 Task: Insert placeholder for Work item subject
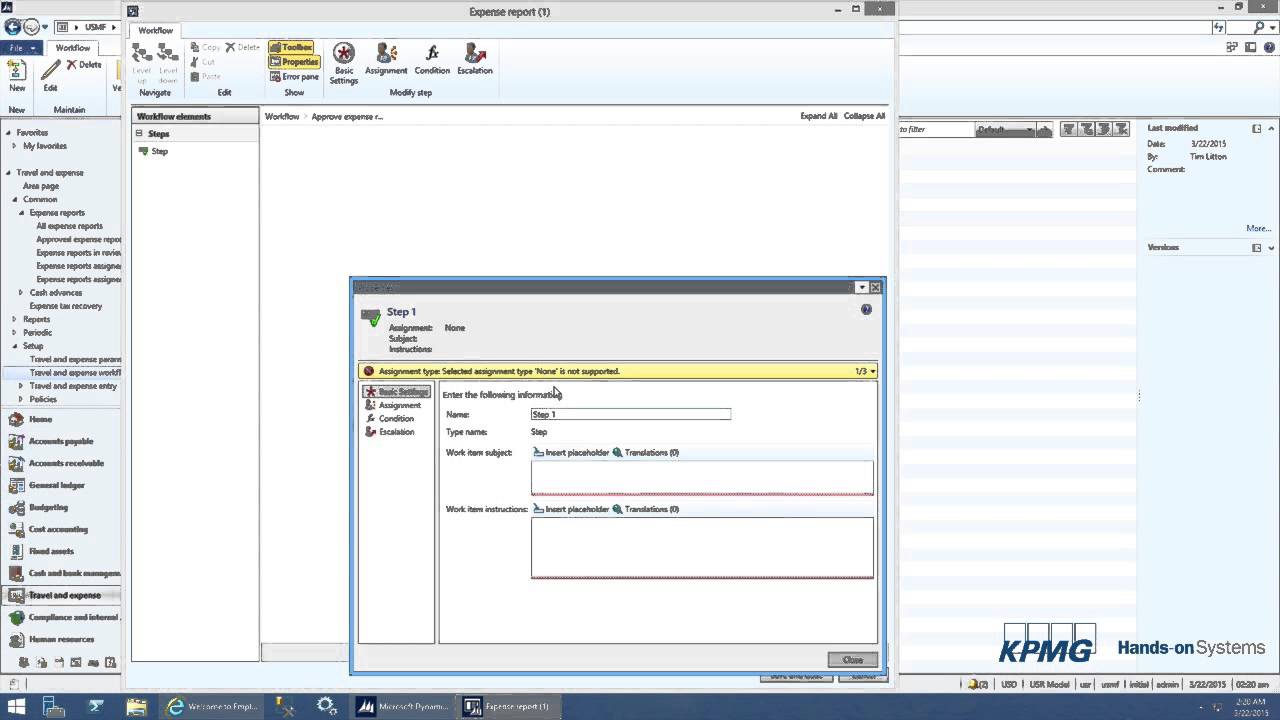[x=571, y=452]
